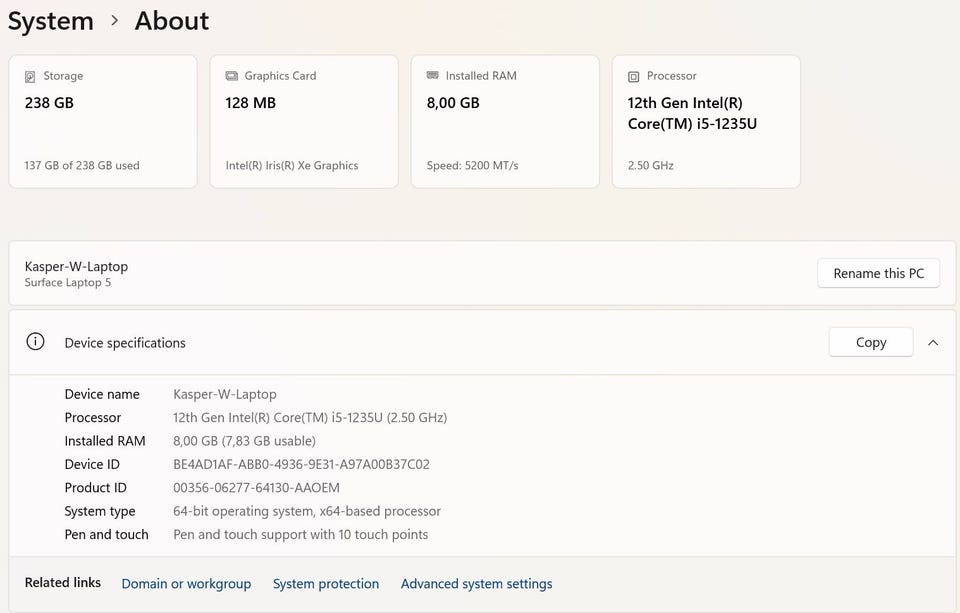Select 'Pen and touch support' value
Image resolution: width=960 pixels, height=613 pixels.
click(x=301, y=535)
